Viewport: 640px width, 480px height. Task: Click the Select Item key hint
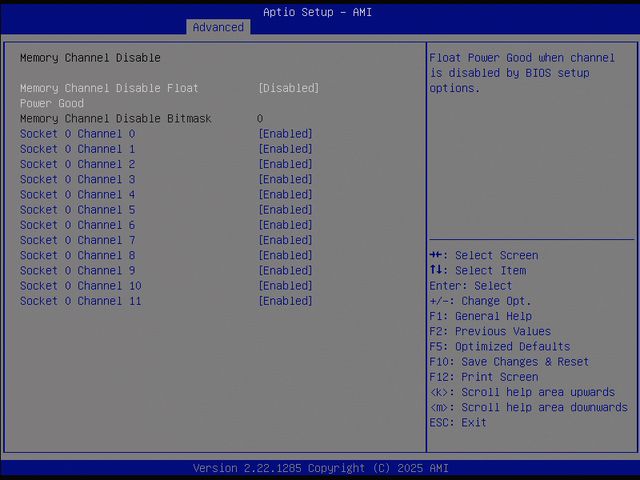pos(478,271)
